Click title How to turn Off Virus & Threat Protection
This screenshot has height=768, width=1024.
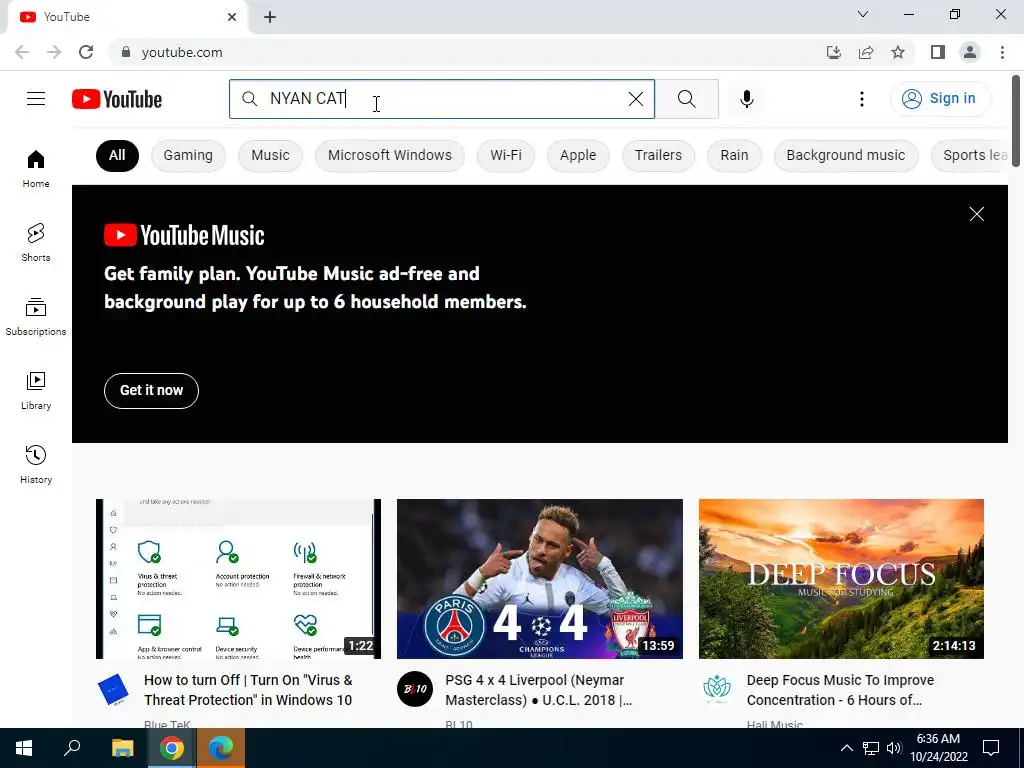click(x=248, y=690)
